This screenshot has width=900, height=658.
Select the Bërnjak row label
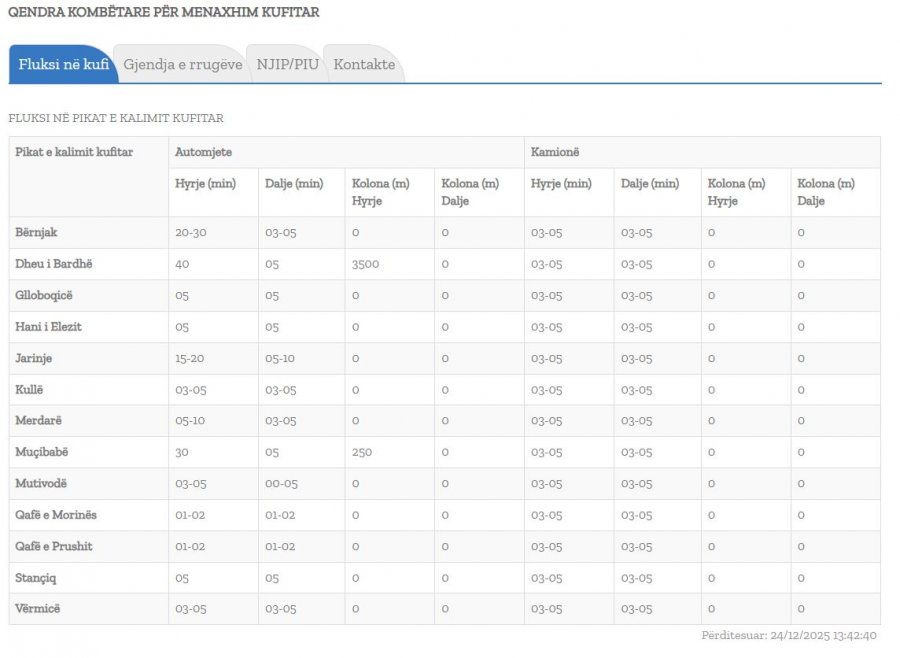coord(37,232)
